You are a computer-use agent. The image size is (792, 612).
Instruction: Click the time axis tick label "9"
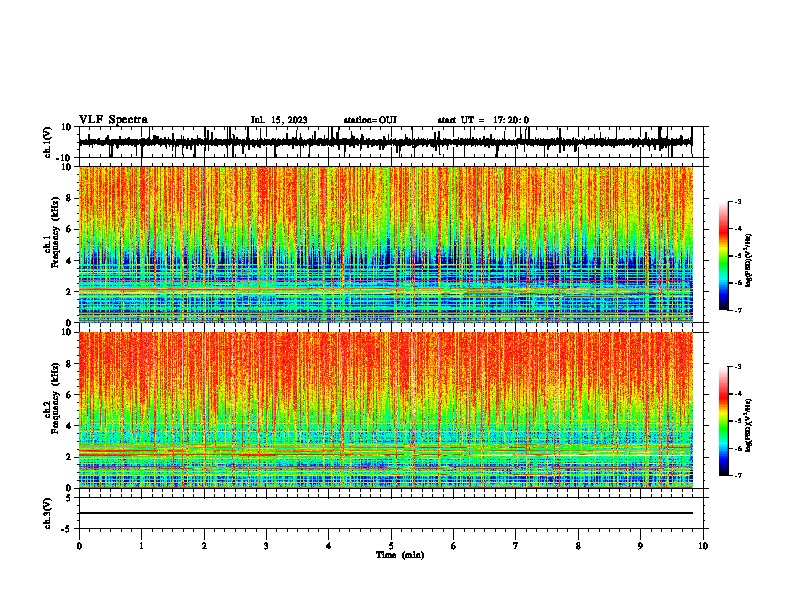(x=640, y=546)
